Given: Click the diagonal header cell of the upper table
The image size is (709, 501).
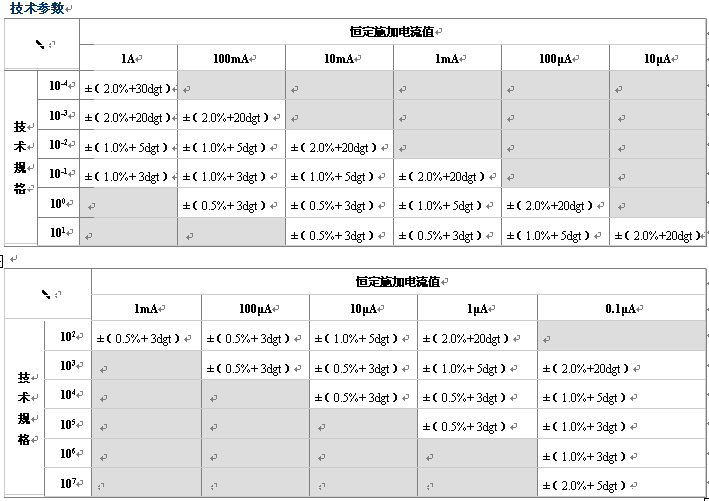Looking at the screenshot, I should click(41, 45).
